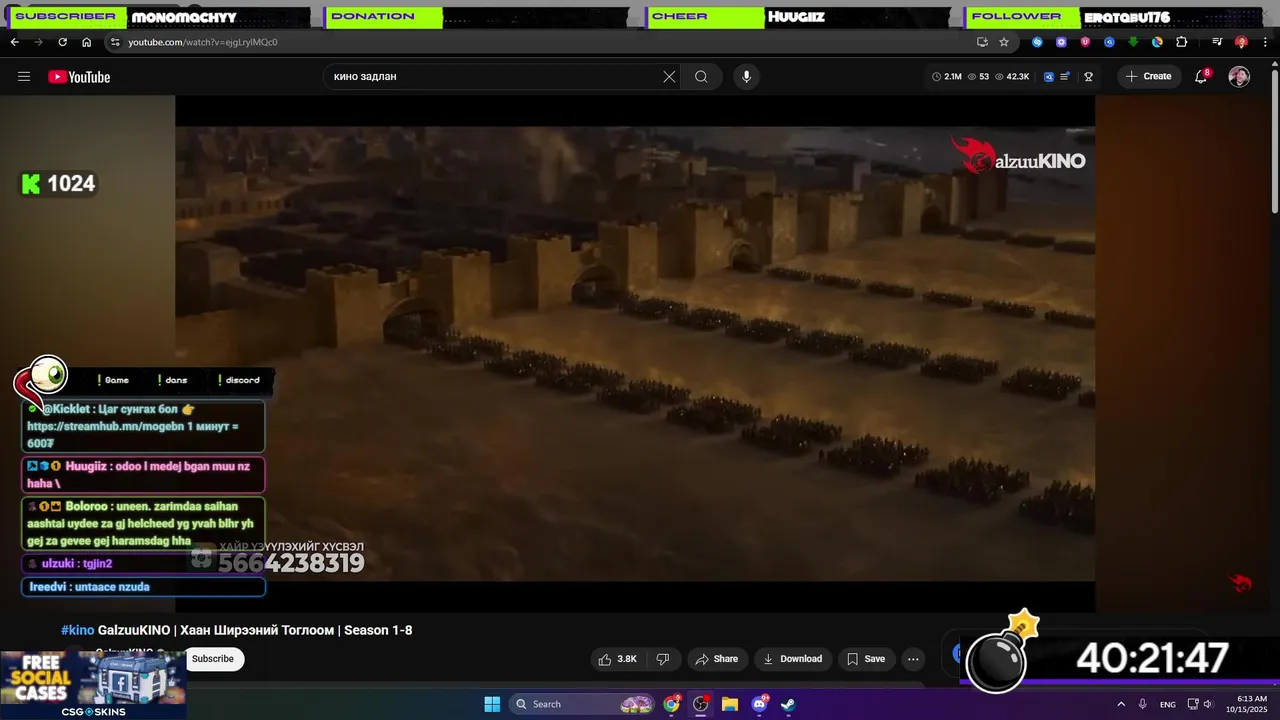Bookmark this page with star
This screenshot has width=1280, height=720.
click(1004, 42)
